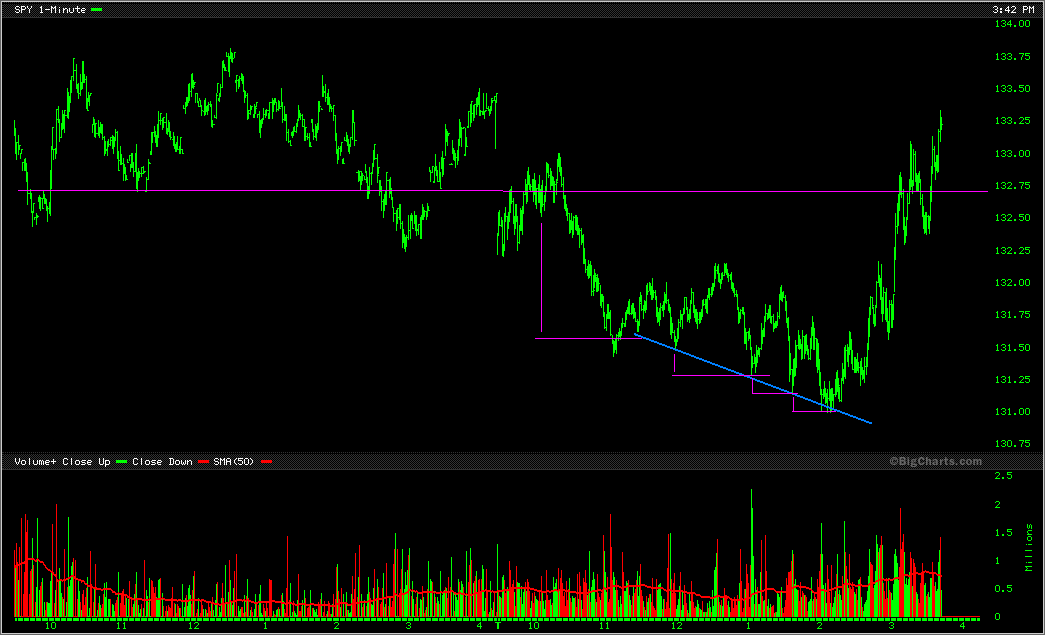Click the 3:42 PM timestamp
1045x635 pixels.
1013,9
